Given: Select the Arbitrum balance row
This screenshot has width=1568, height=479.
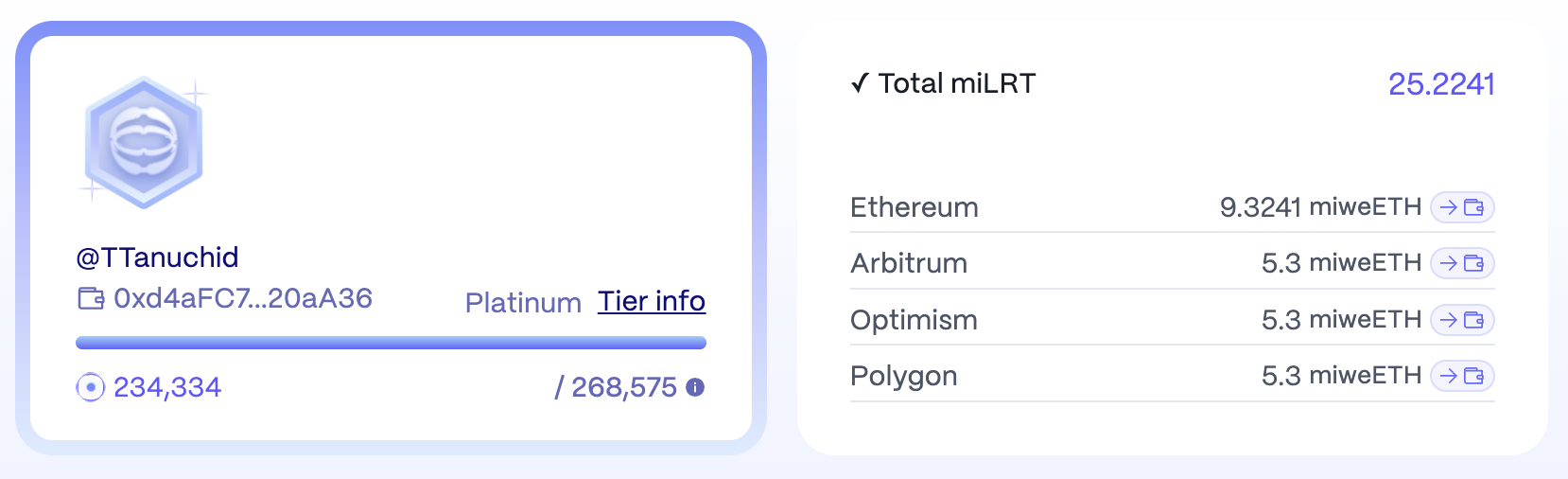Looking at the screenshot, I should pyautogui.click(x=1173, y=263).
